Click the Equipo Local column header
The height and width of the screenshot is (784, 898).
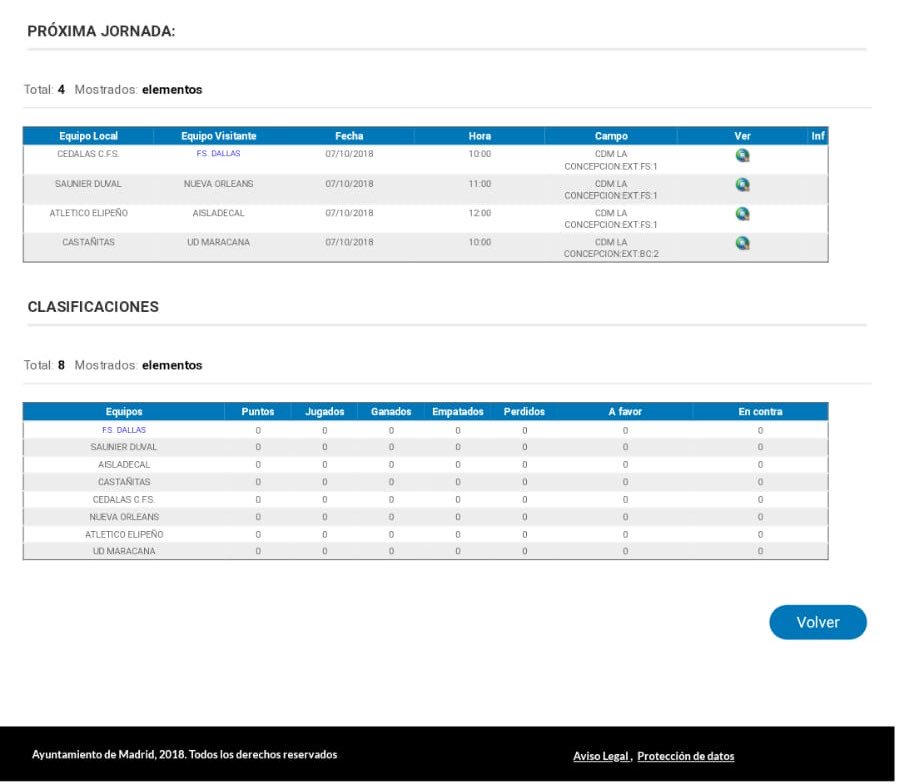click(x=89, y=136)
